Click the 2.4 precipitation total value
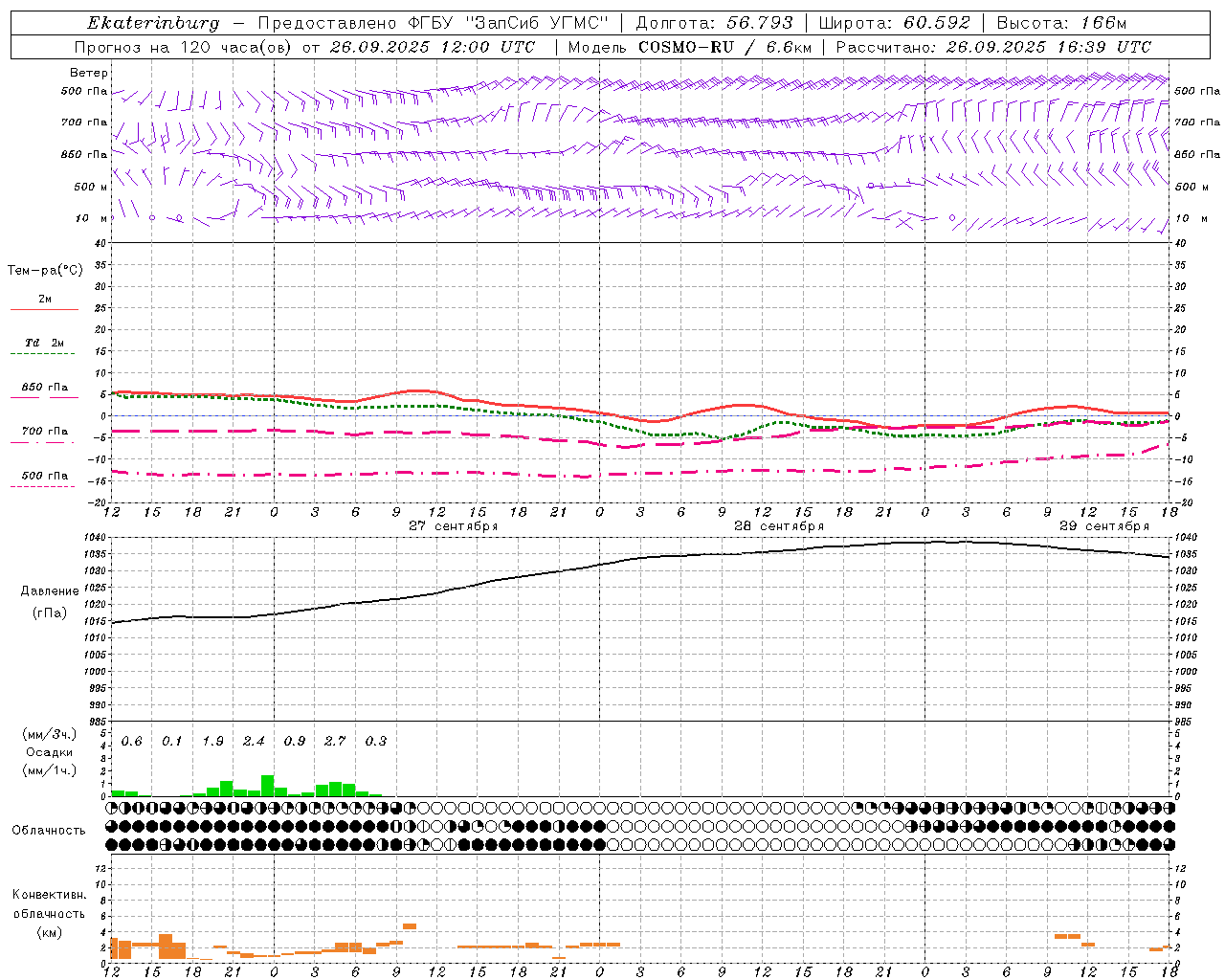This screenshot has width=1225, height=980. 254,741
